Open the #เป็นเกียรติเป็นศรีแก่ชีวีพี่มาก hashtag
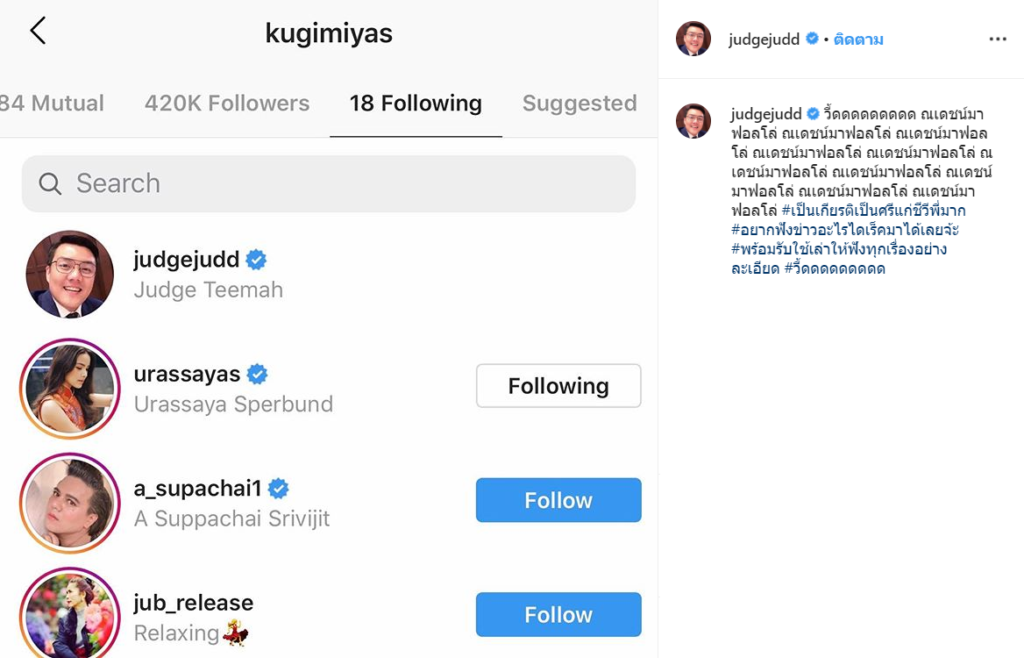Screen dimensions: 1024x658 coord(873,210)
